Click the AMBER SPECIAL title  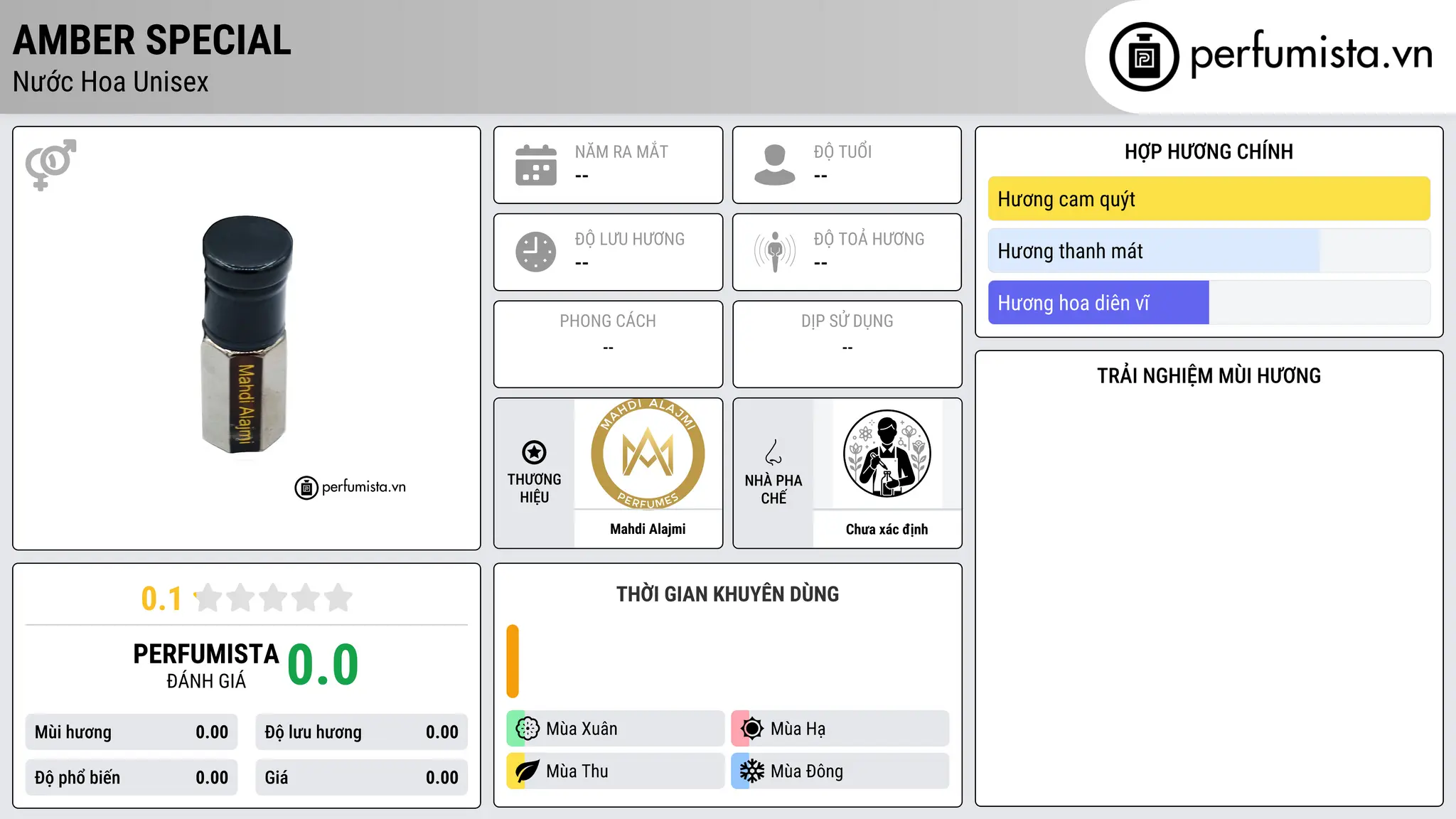tap(152, 40)
